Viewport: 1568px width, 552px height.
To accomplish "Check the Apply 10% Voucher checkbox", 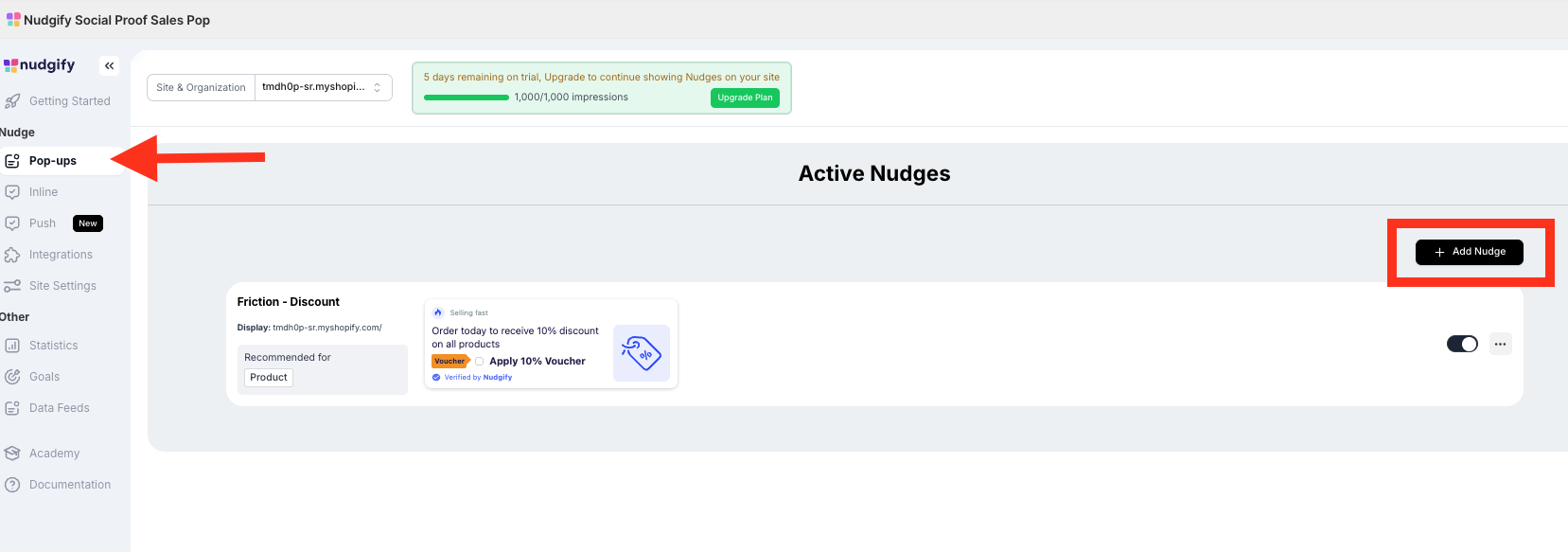I will [480, 361].
